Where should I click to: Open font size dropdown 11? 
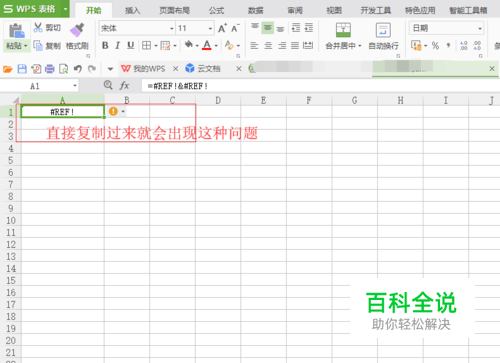(x=210, y=28)
